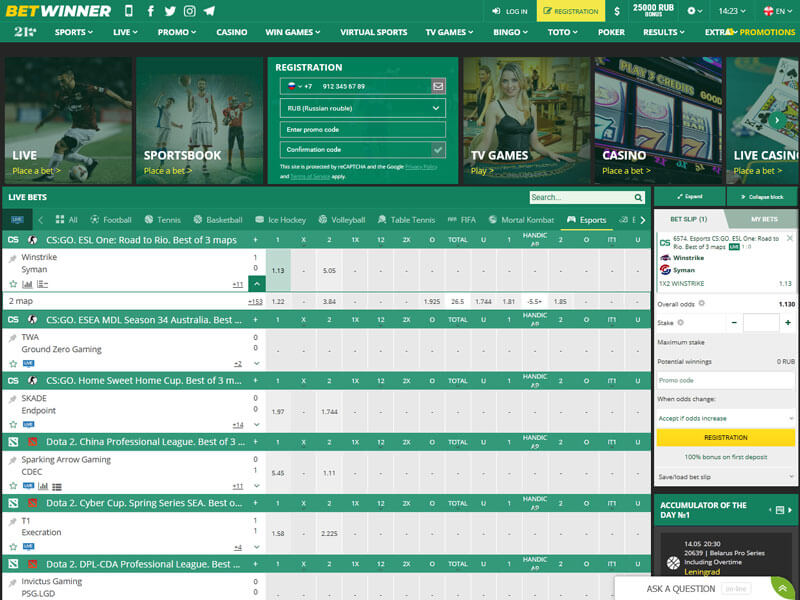Decrease stake with minus button
The width and height of the screenshot is (800, 600).
click(x=735, y=323)
